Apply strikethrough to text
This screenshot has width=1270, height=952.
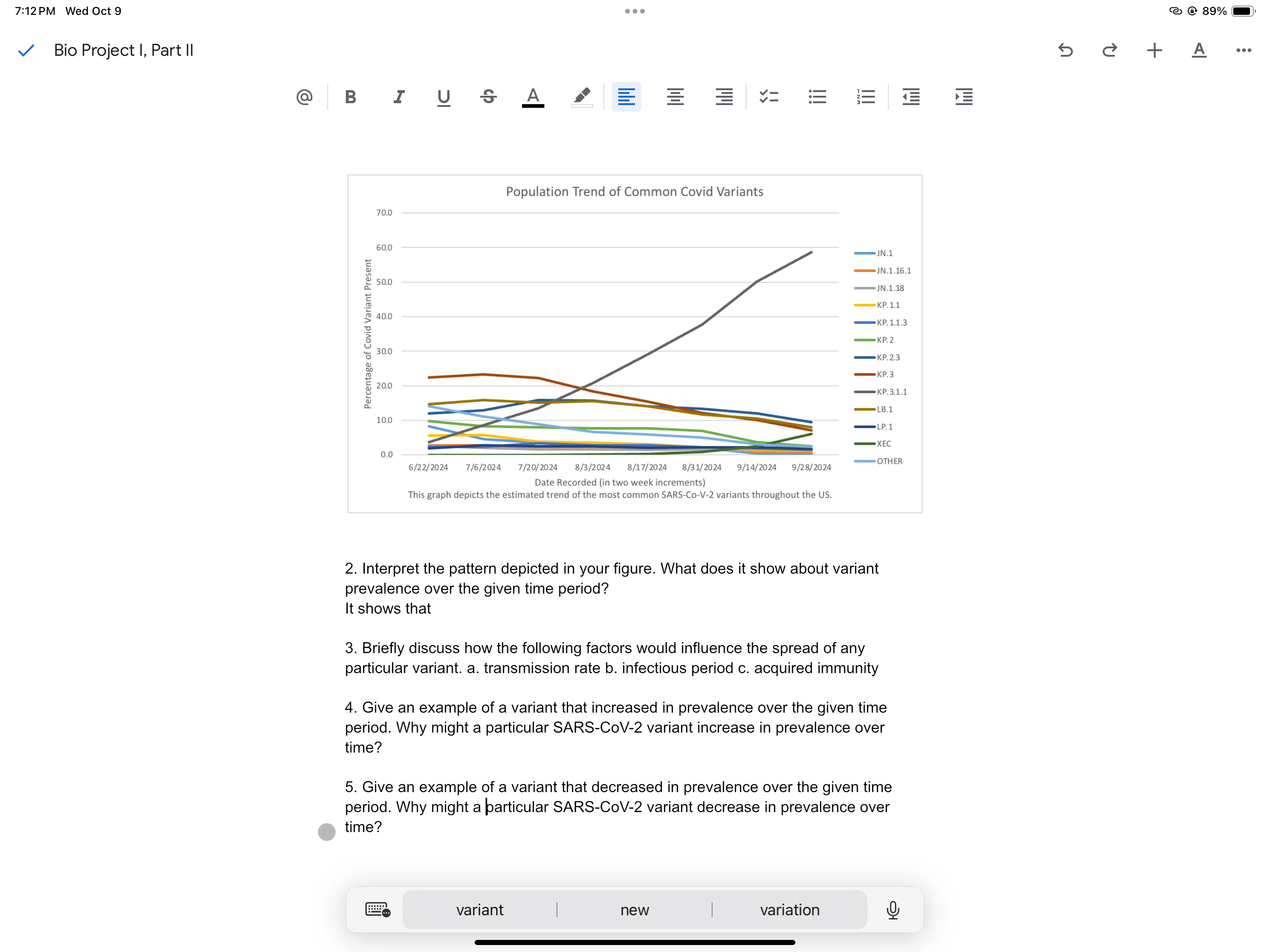click(489, 97)
